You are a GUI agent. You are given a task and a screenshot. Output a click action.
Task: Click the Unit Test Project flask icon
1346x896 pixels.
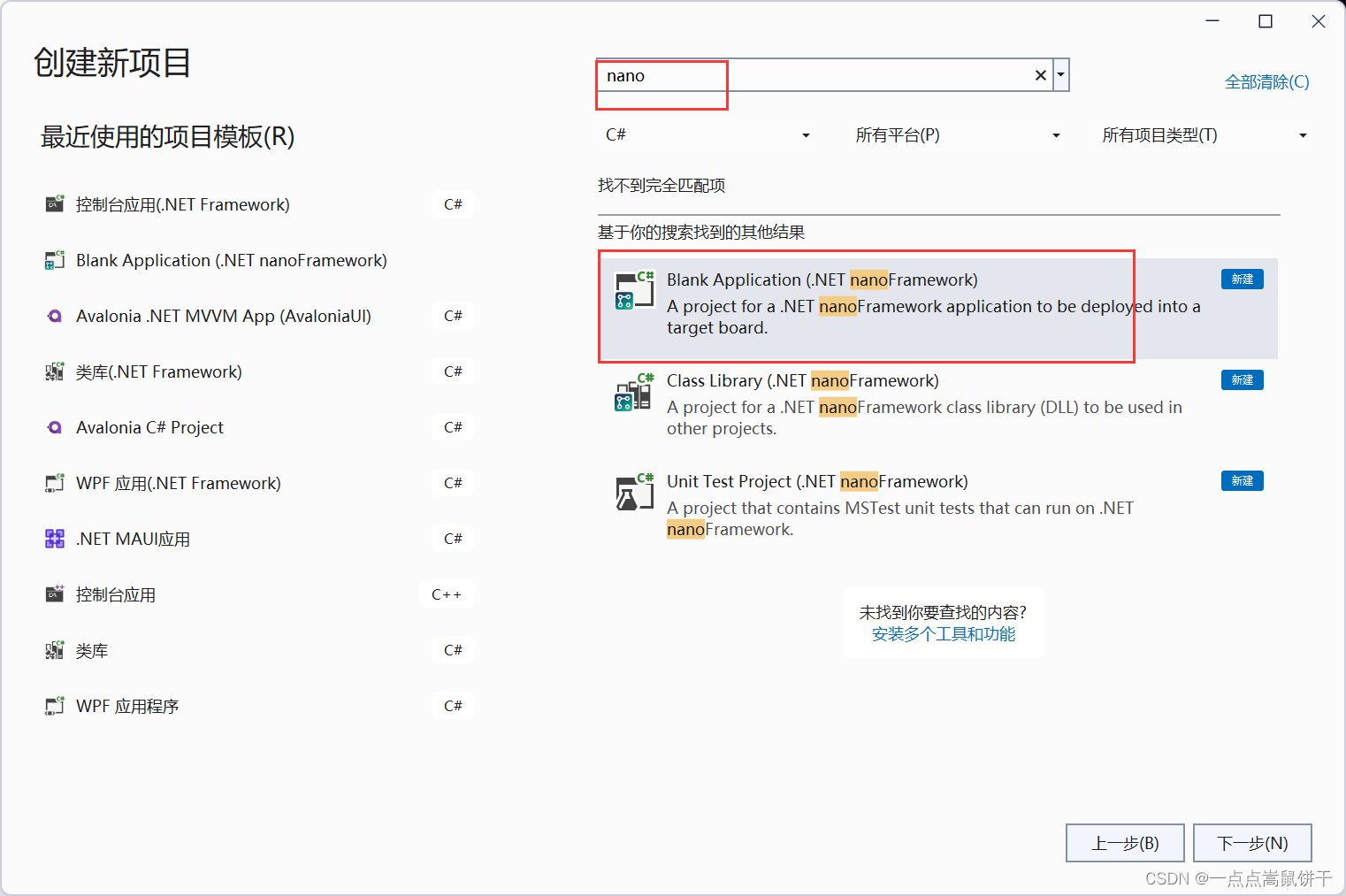coord(633,492)
